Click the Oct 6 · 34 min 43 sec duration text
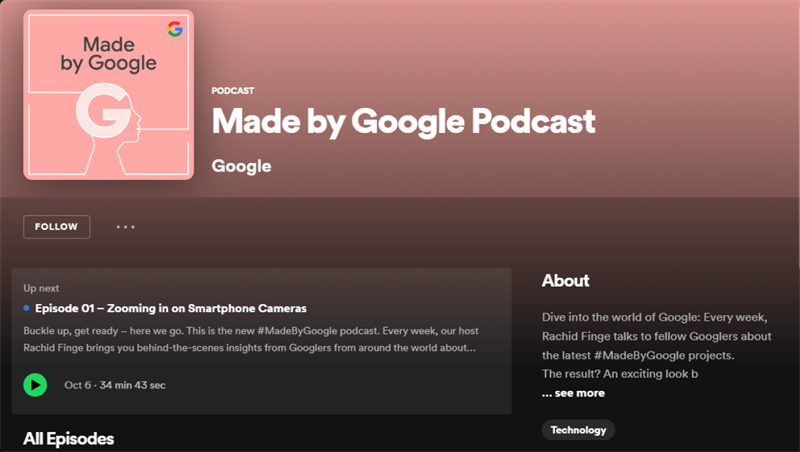The image size is (800, 452). (x=115, y=385)
